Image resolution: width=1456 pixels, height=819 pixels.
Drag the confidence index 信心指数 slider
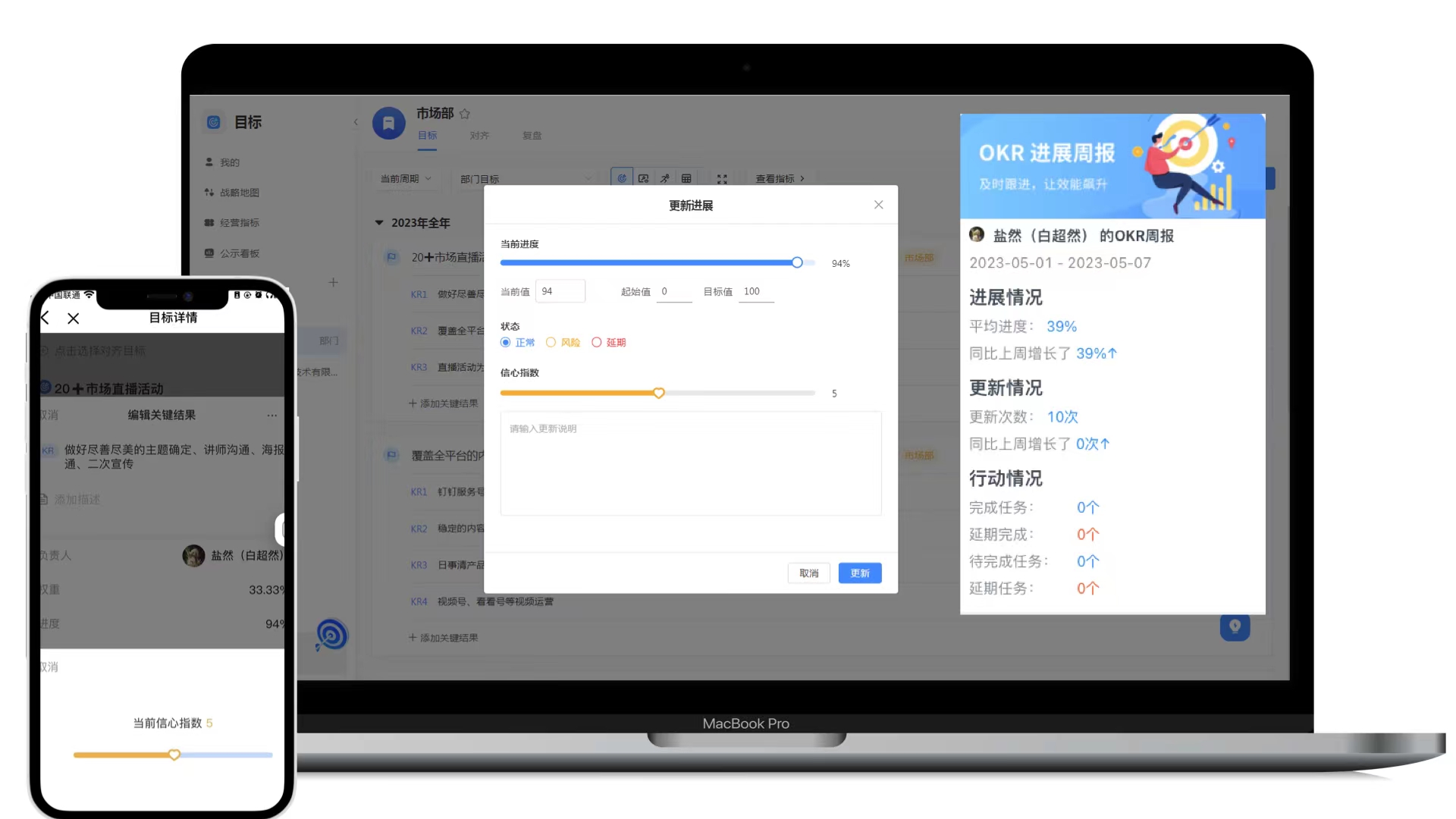pos(659,393)
